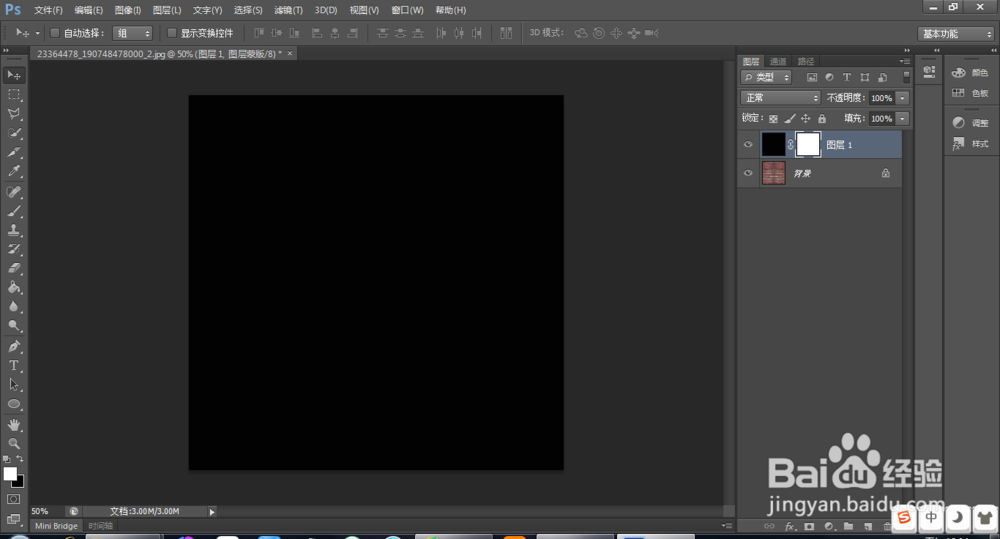Open the 基本功能 workspace dropdown
The width and height of the screenshot is (1000, 539).
click(x=956, y=34)
